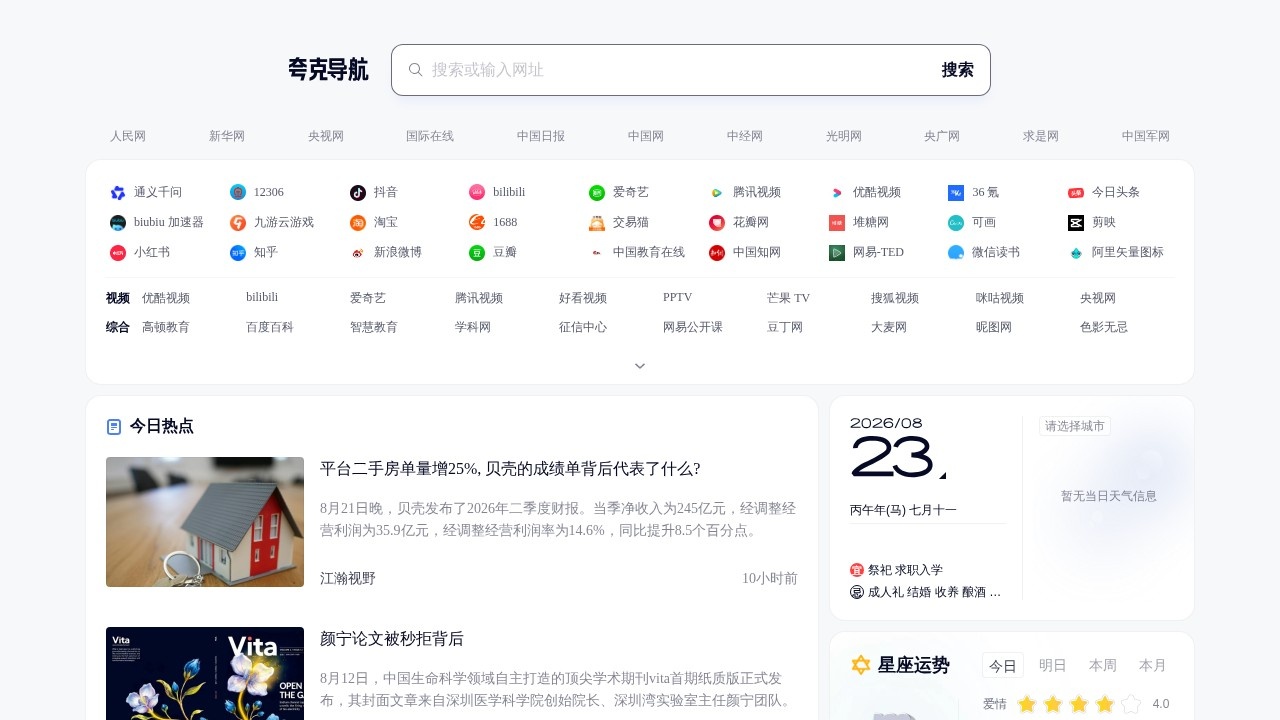Viewport: 1280px width, 720px height.
Task: Open the 九游云游戏 icon
Action: [x=238, y=222]
